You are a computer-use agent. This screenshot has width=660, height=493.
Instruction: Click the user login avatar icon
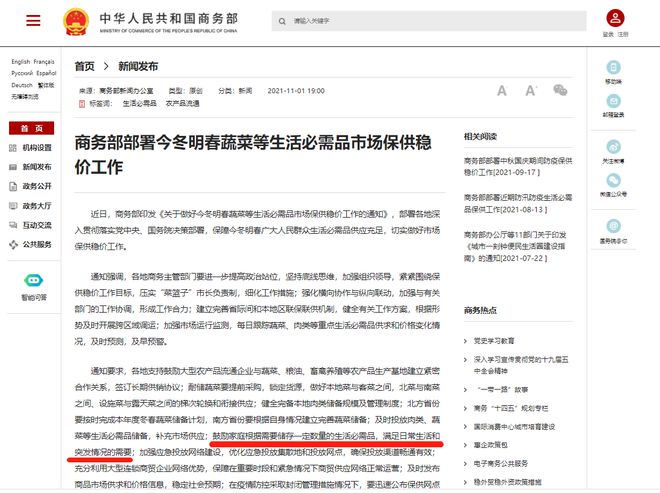point(615,18)
